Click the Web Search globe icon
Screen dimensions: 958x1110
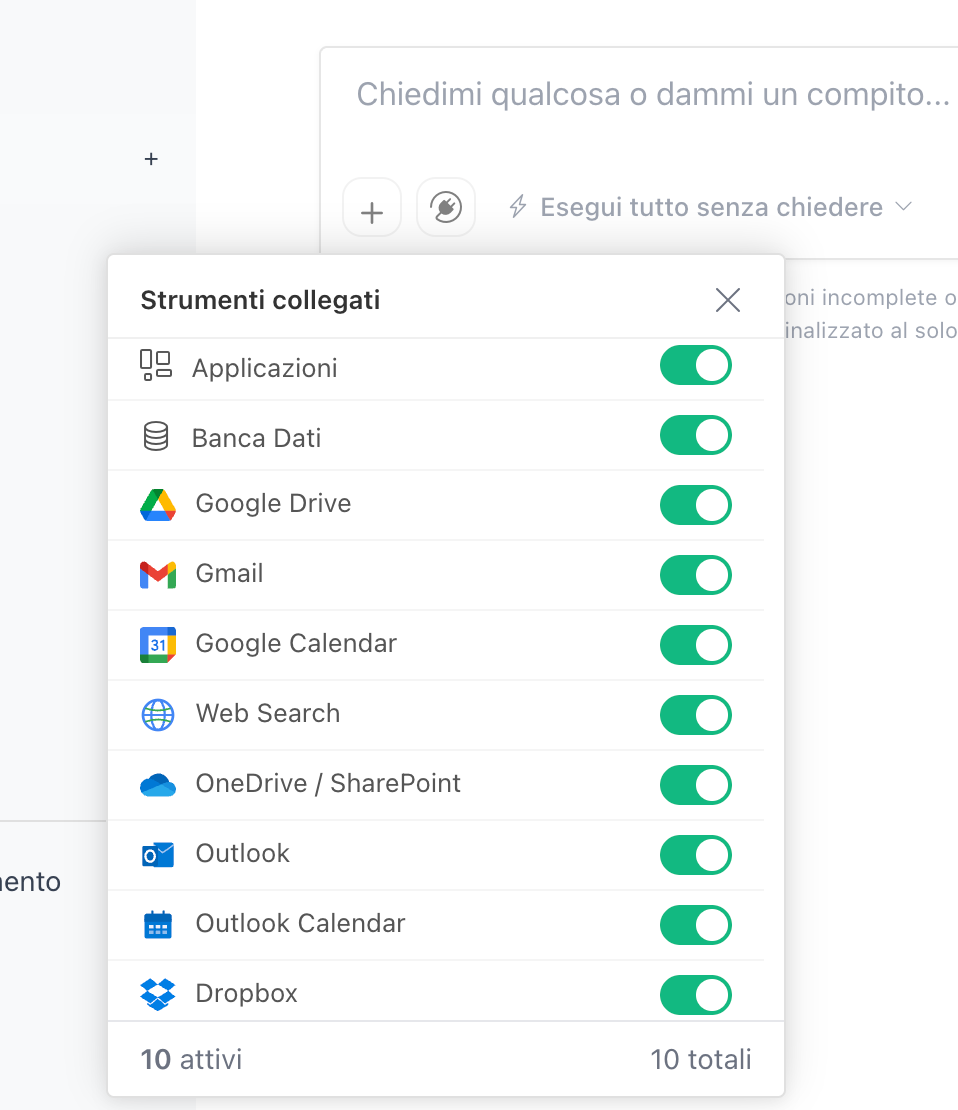pos(158,715)
